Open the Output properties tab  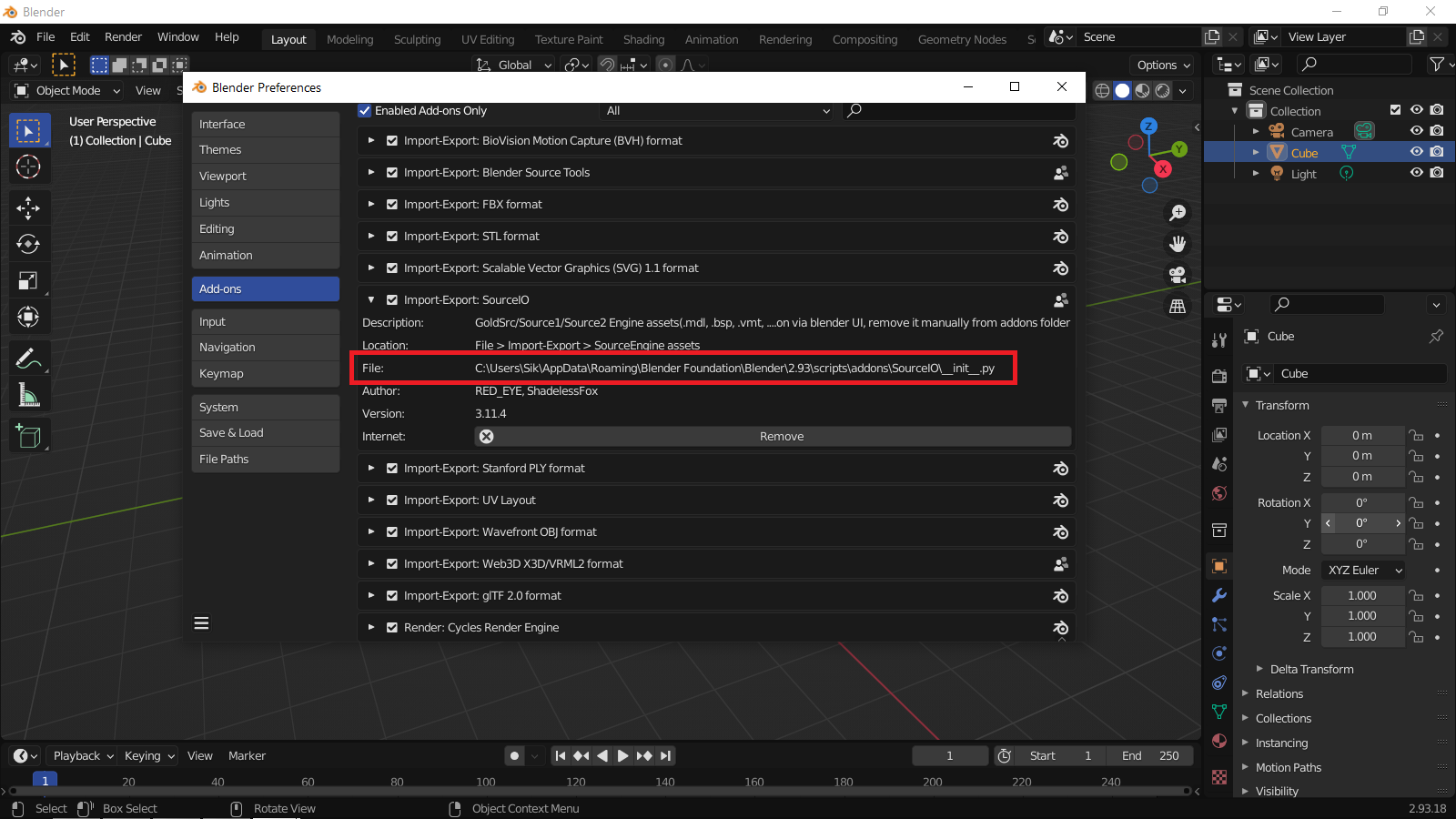coord(1219,405)
